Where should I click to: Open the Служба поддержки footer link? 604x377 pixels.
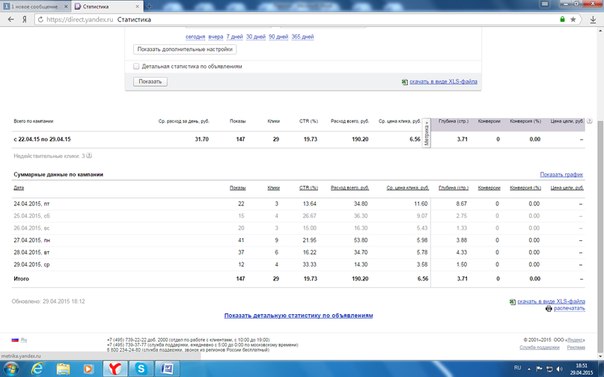539,347
